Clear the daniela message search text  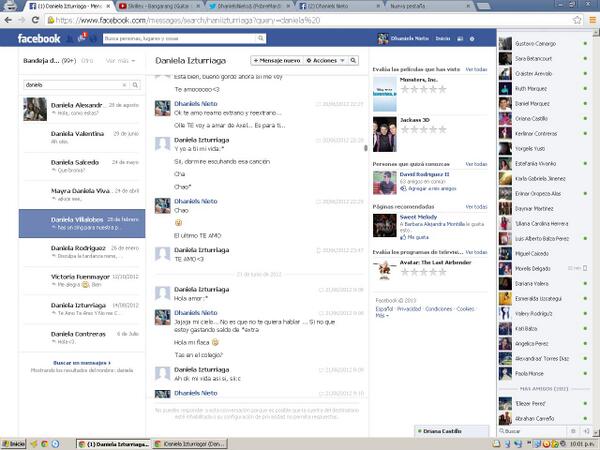[124, 85]
